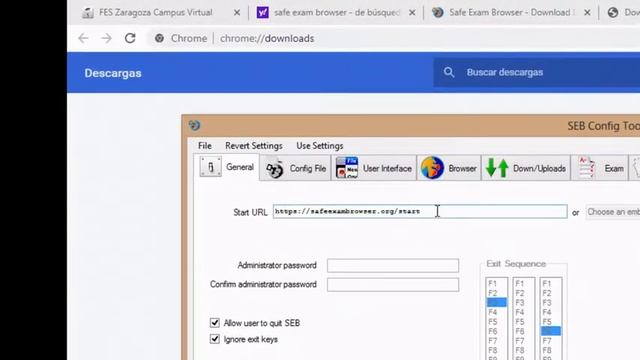
Task: Close the Safe Exam Browser - Download tab
Action: point(587,13)
